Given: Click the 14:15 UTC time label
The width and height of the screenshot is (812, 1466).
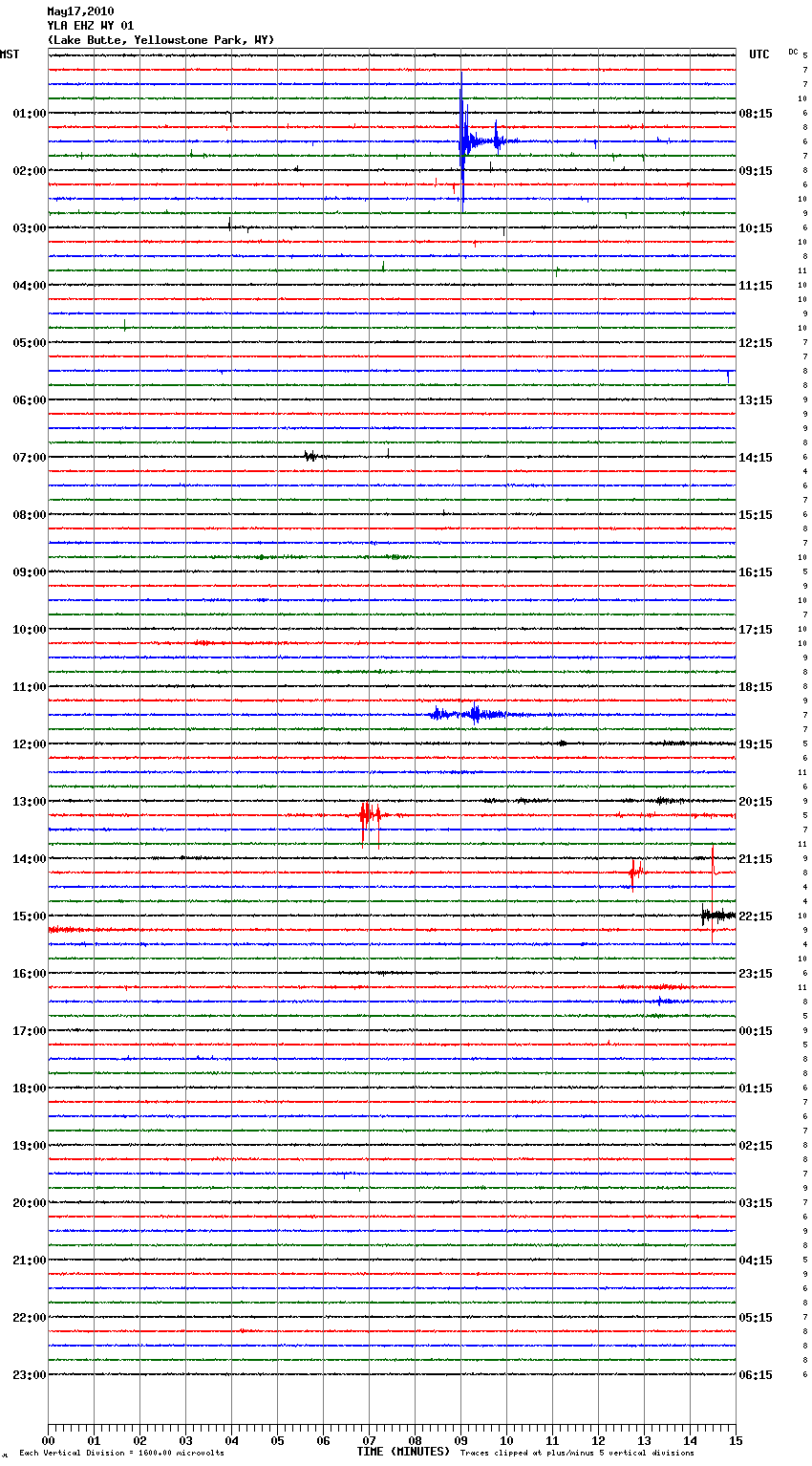Looking at the screenshot, I should coord(756,457).
